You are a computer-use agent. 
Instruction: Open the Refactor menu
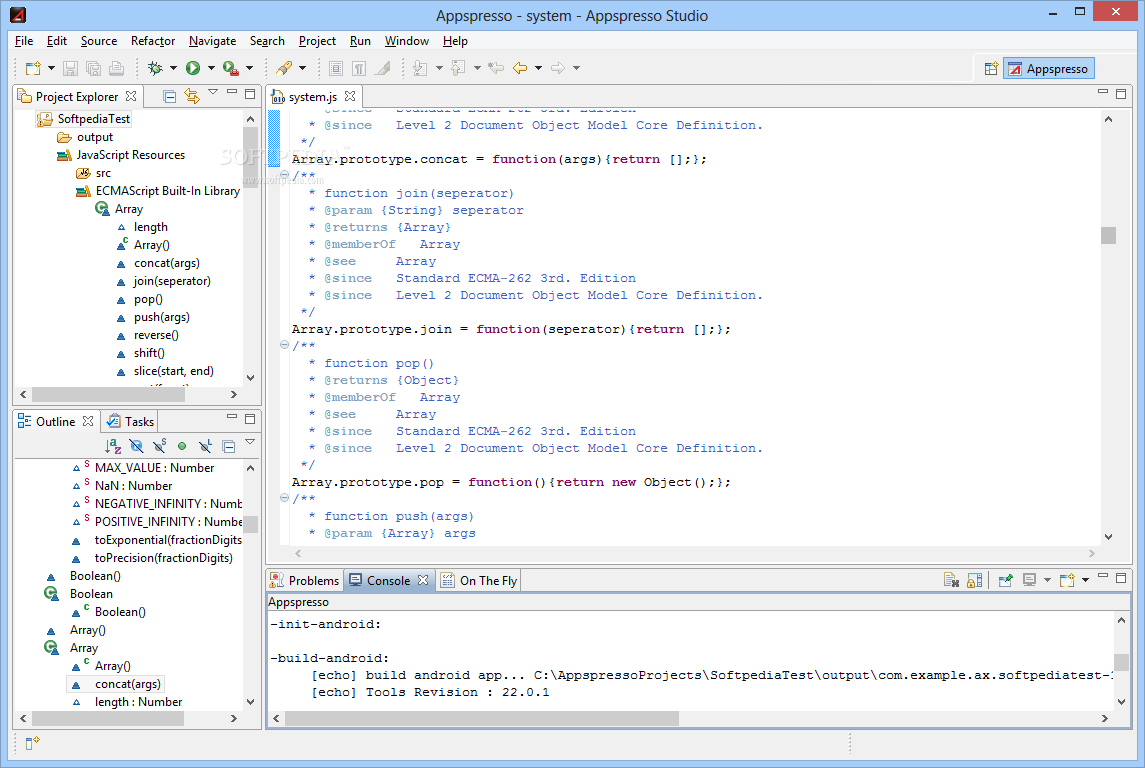tap(153, 41)
